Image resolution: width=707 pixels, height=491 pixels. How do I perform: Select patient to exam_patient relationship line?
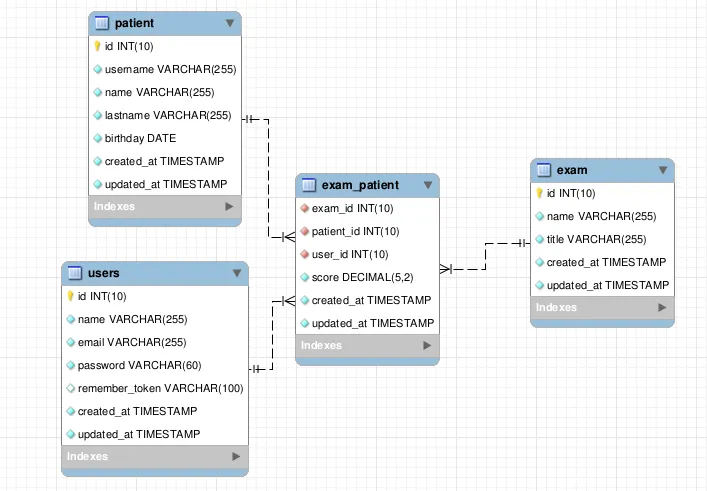click(269, 178)
